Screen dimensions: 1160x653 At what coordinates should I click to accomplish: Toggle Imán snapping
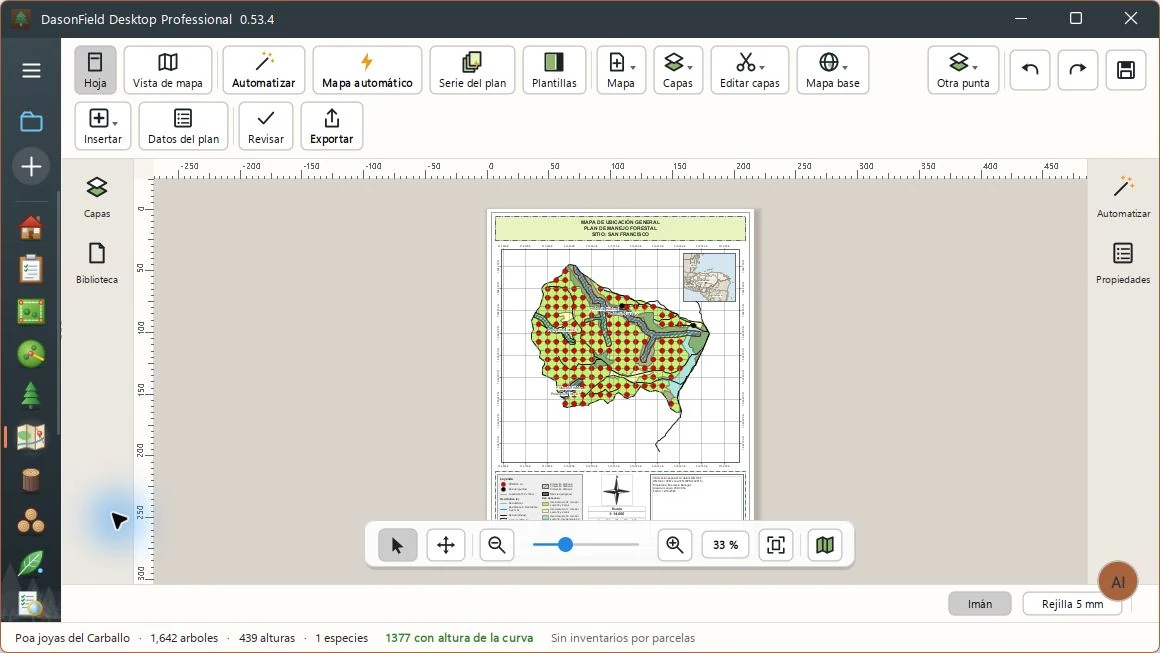[979, 604]
